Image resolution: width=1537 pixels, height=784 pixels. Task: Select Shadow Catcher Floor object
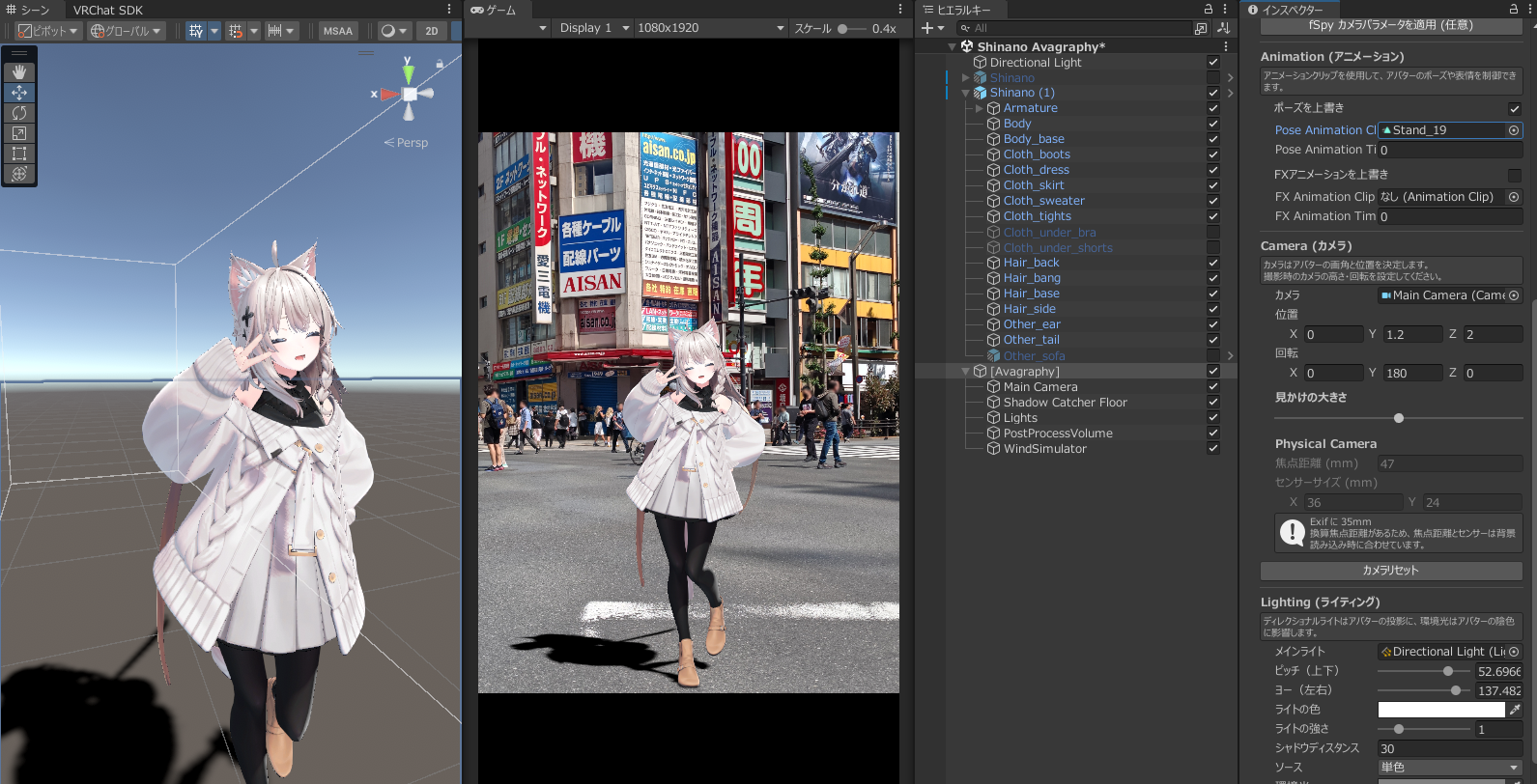tap(1065, 402)
